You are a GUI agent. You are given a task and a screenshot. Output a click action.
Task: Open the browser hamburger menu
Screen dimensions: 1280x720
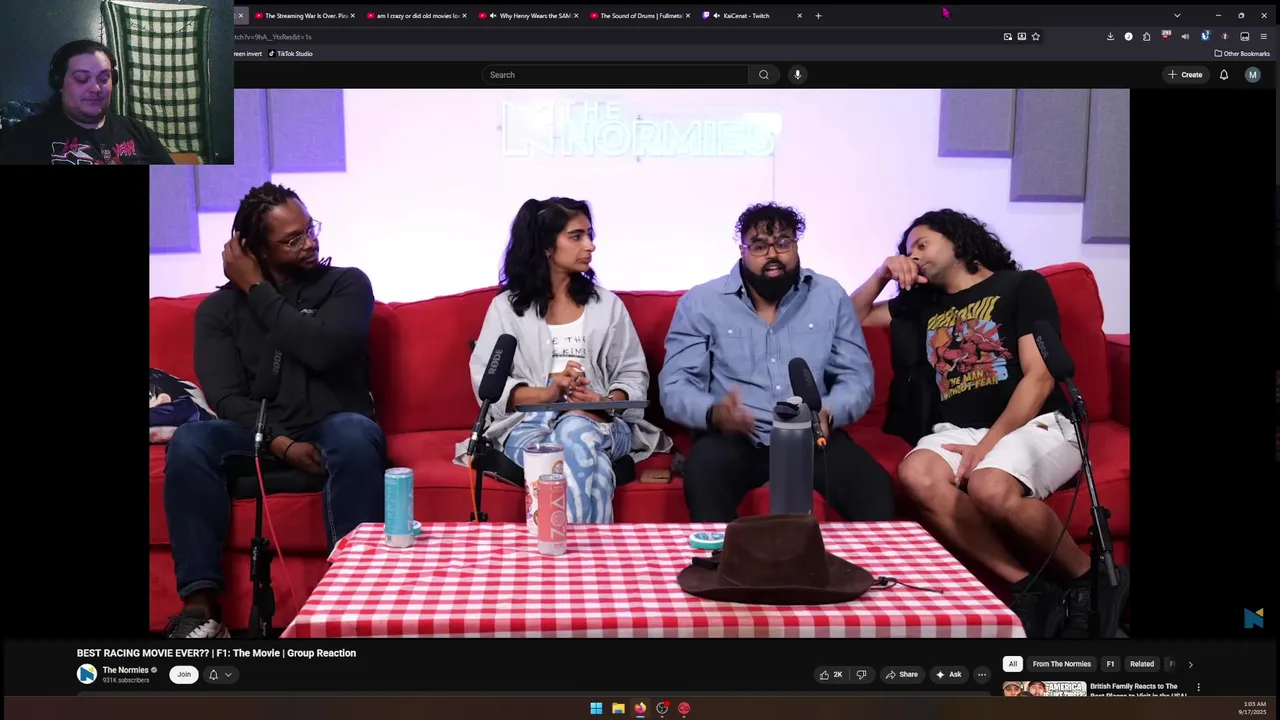click(x=1263, y=37)
